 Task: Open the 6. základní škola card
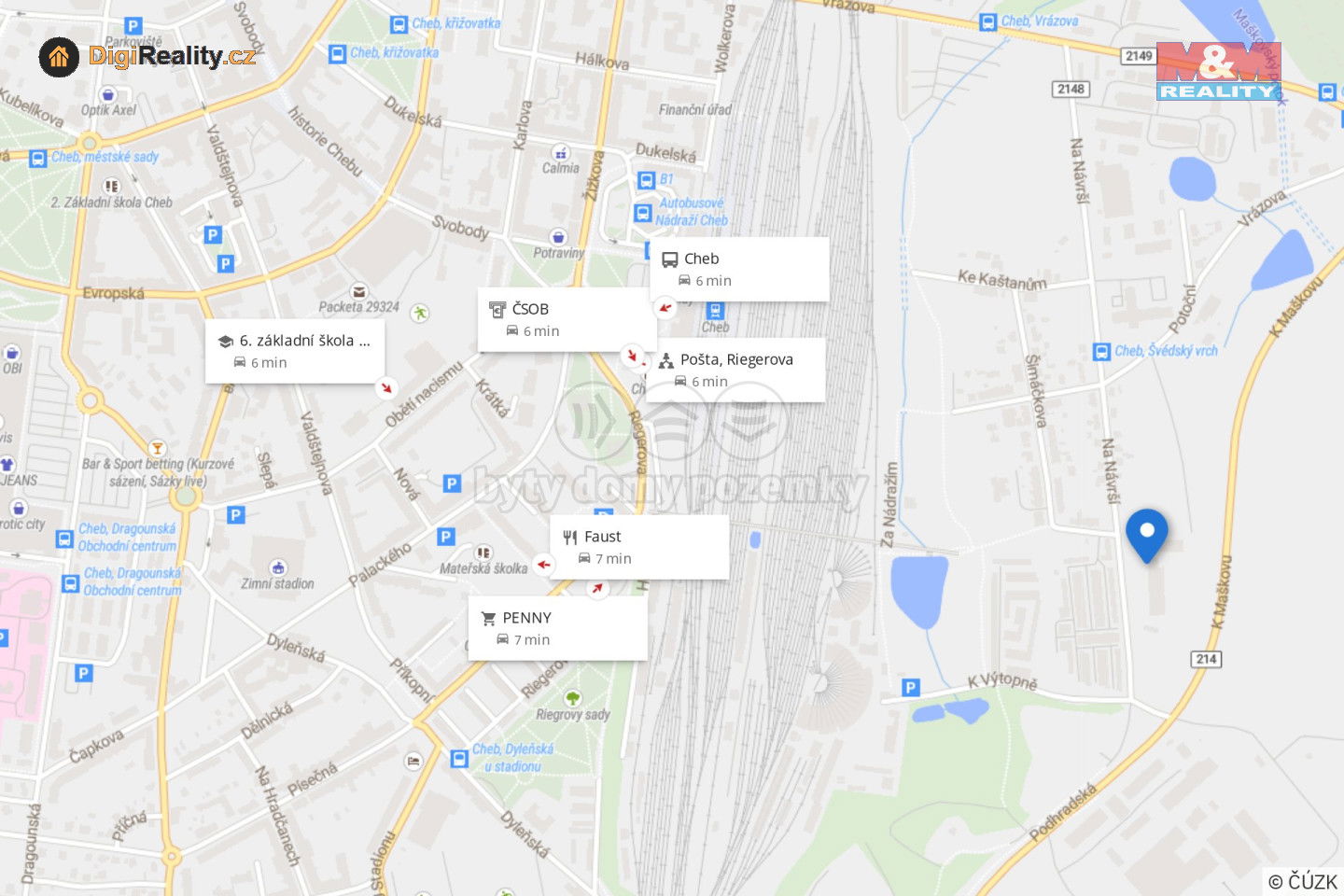pyautogui.click(x=295, y=351)
